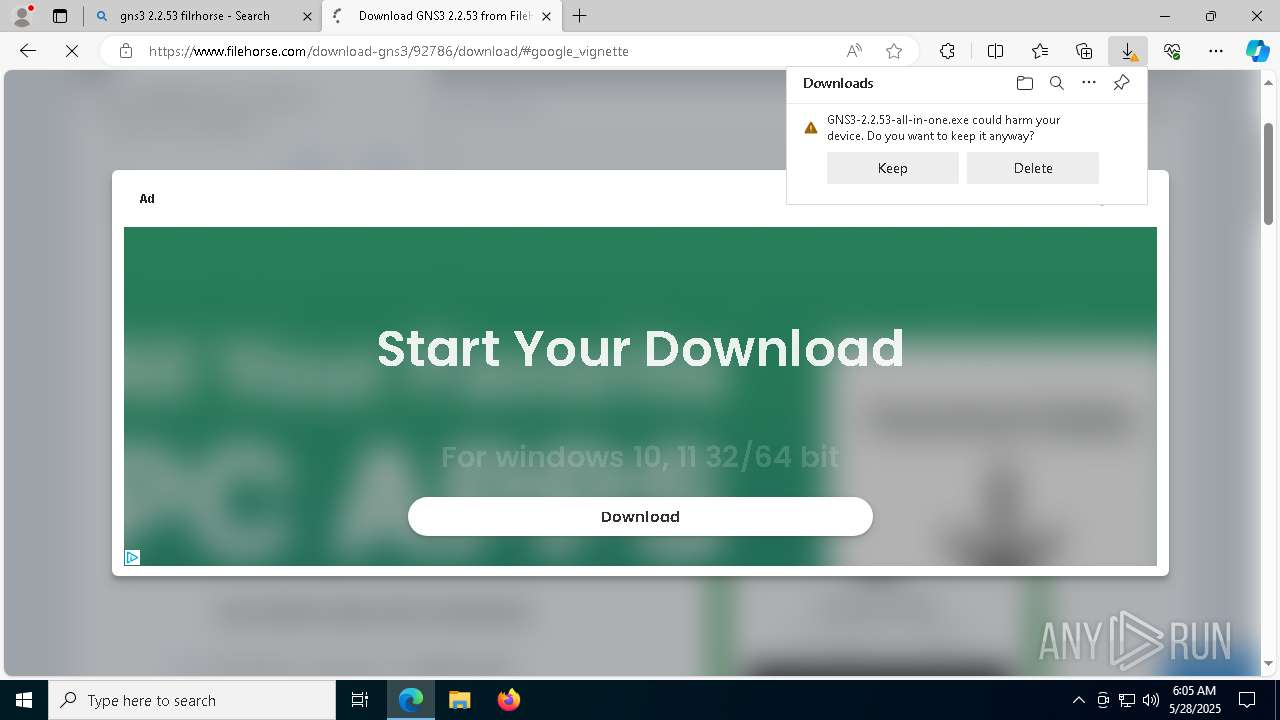Close the Download GNS3 tab
Viewport: 1280px width, 720px height.
[x=546, y=16]
